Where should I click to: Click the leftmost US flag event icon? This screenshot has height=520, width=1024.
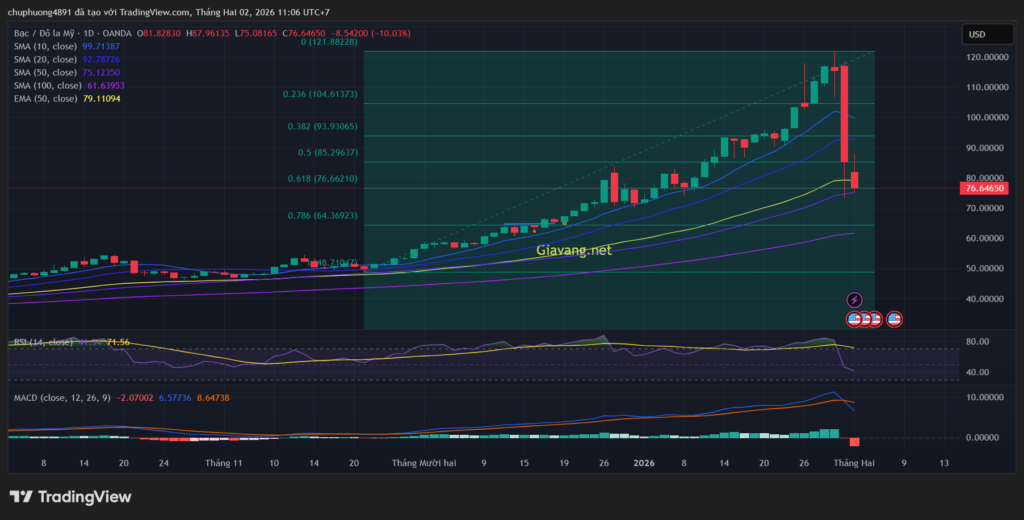click(x=854, y=319)
